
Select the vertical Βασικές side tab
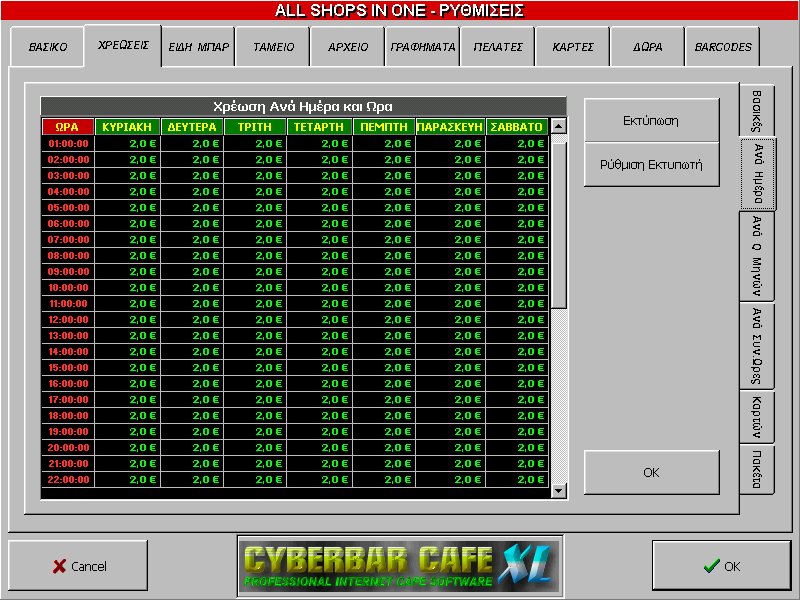click(x=757, y=111)
